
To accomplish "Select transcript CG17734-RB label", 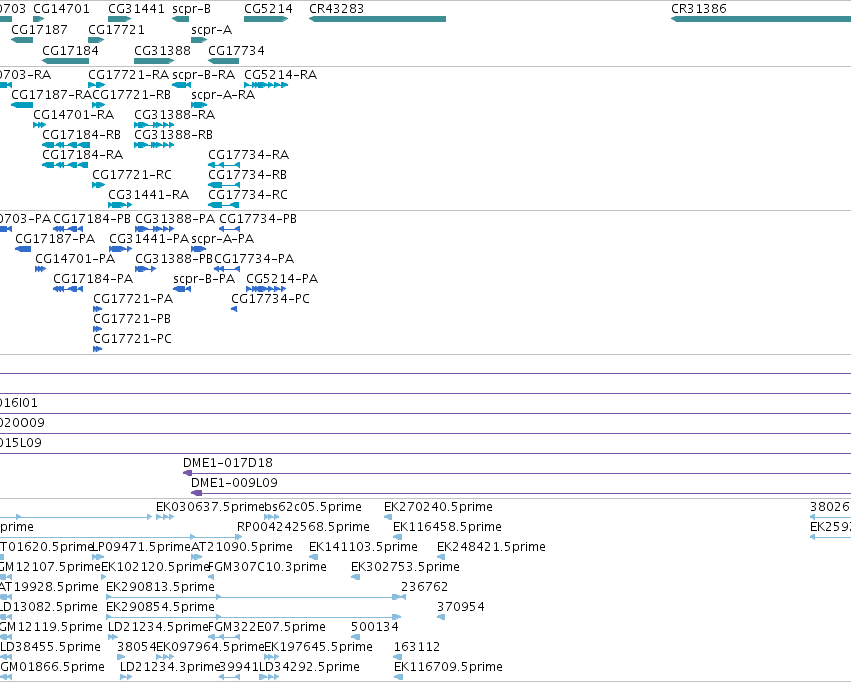I will coord(247,175).
